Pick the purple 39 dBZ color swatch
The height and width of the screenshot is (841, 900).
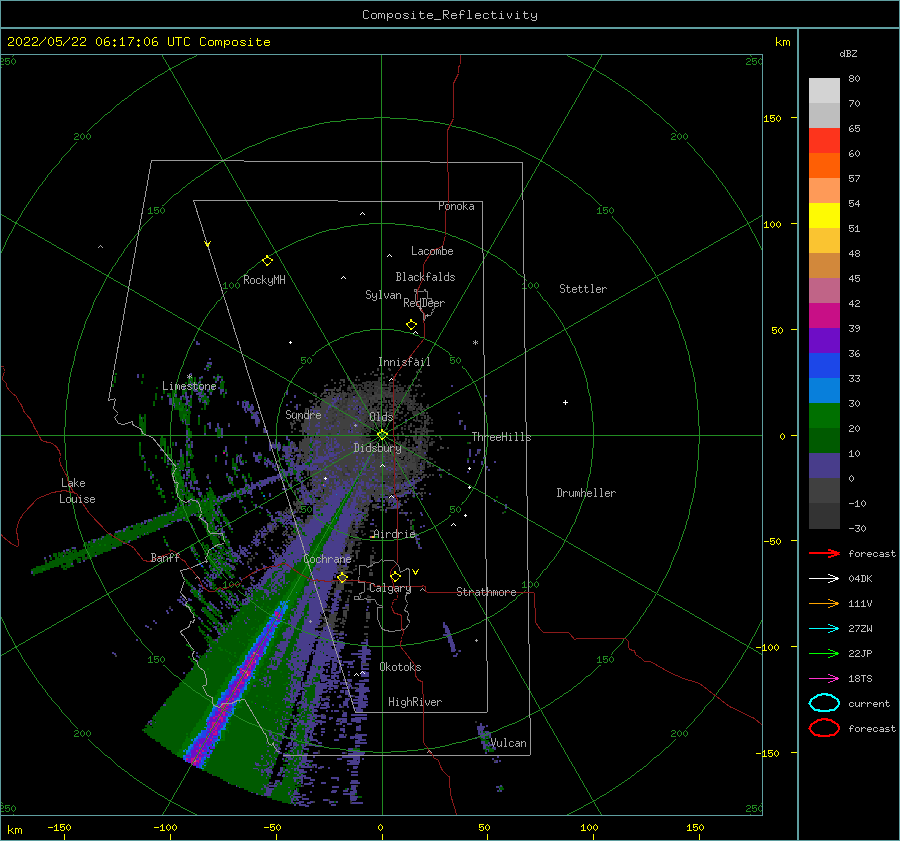tap(824, 340)
